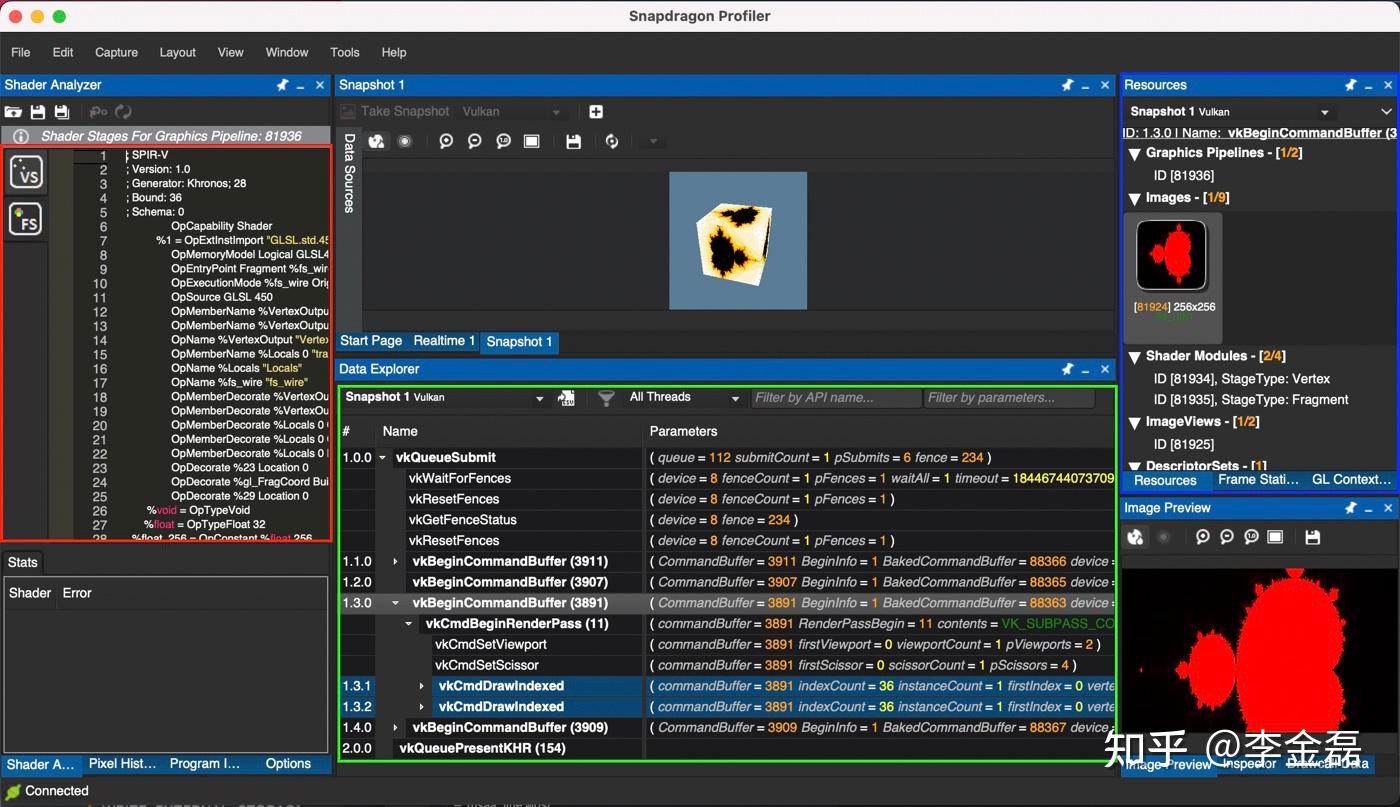
Task: Save the Image Preview to disk
Action: point(1313,537)
